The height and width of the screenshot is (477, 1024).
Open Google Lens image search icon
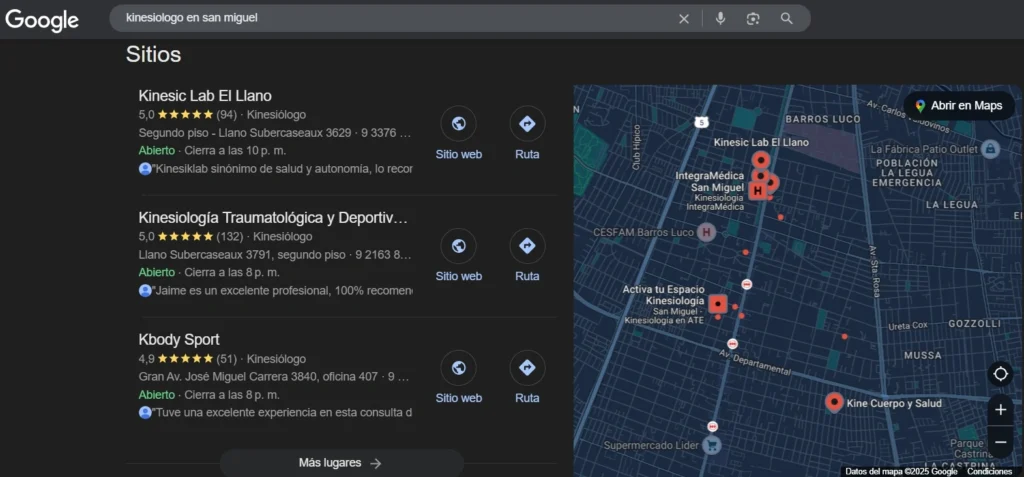tap(753, 19)
